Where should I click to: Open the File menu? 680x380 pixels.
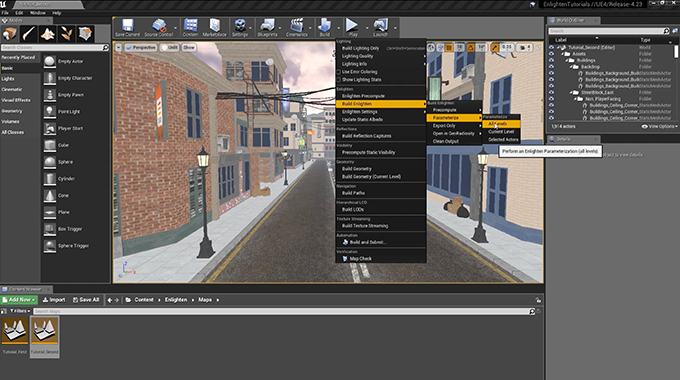coord(5,13)
